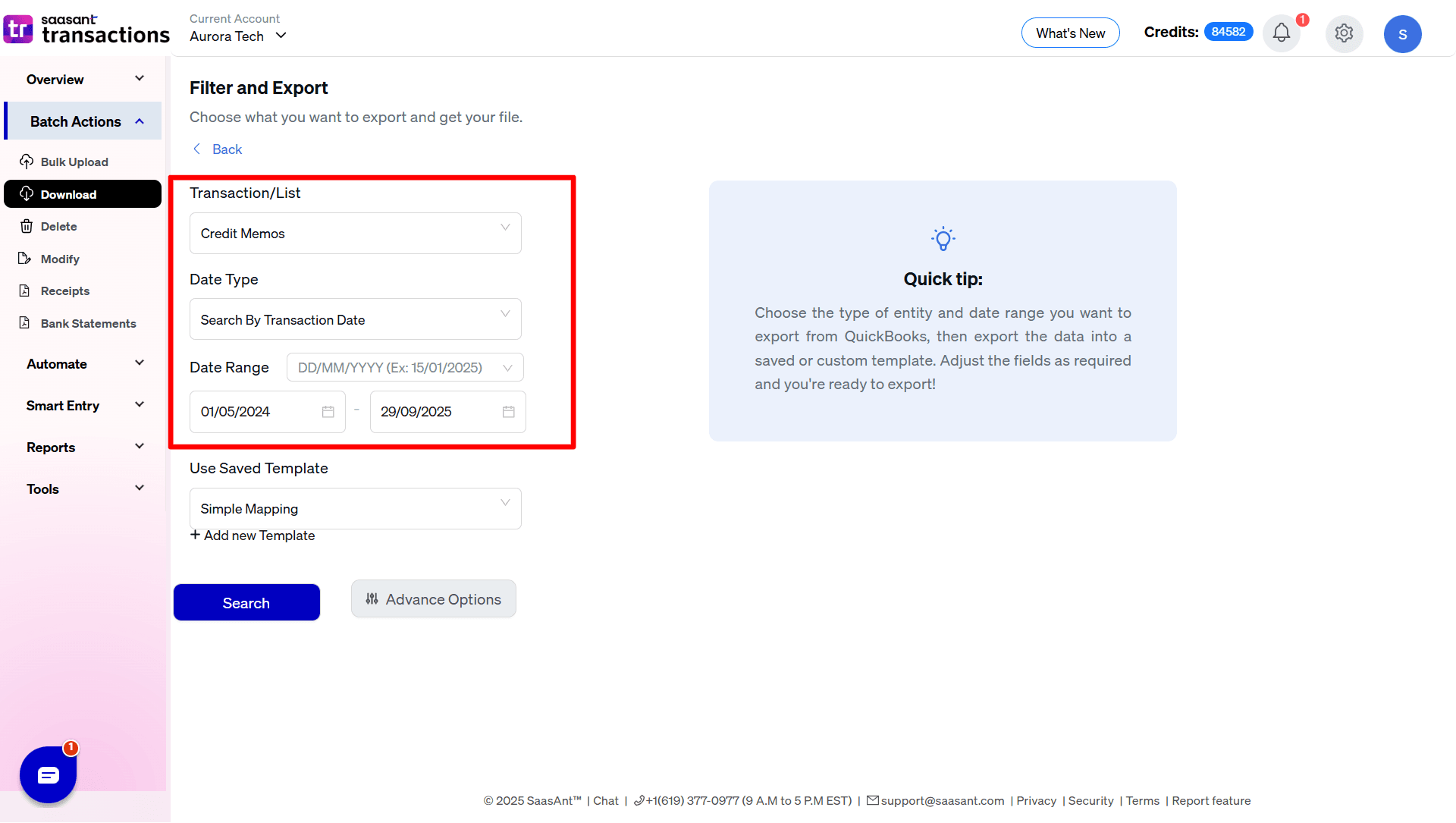Open the Modify batch action
1456x823 pixels.
(x=59, y=259)
